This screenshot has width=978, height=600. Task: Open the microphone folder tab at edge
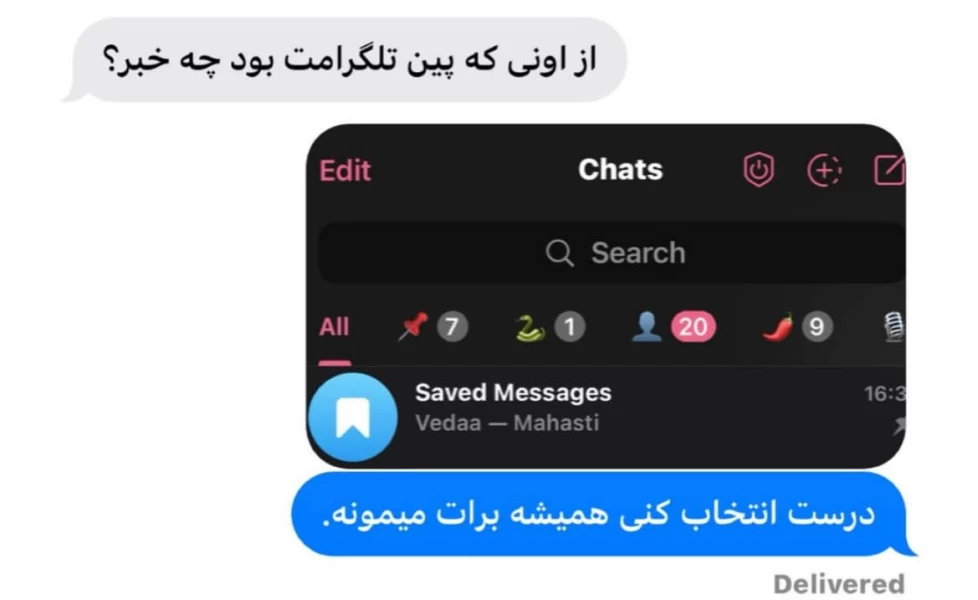click(x=894, y=327)
